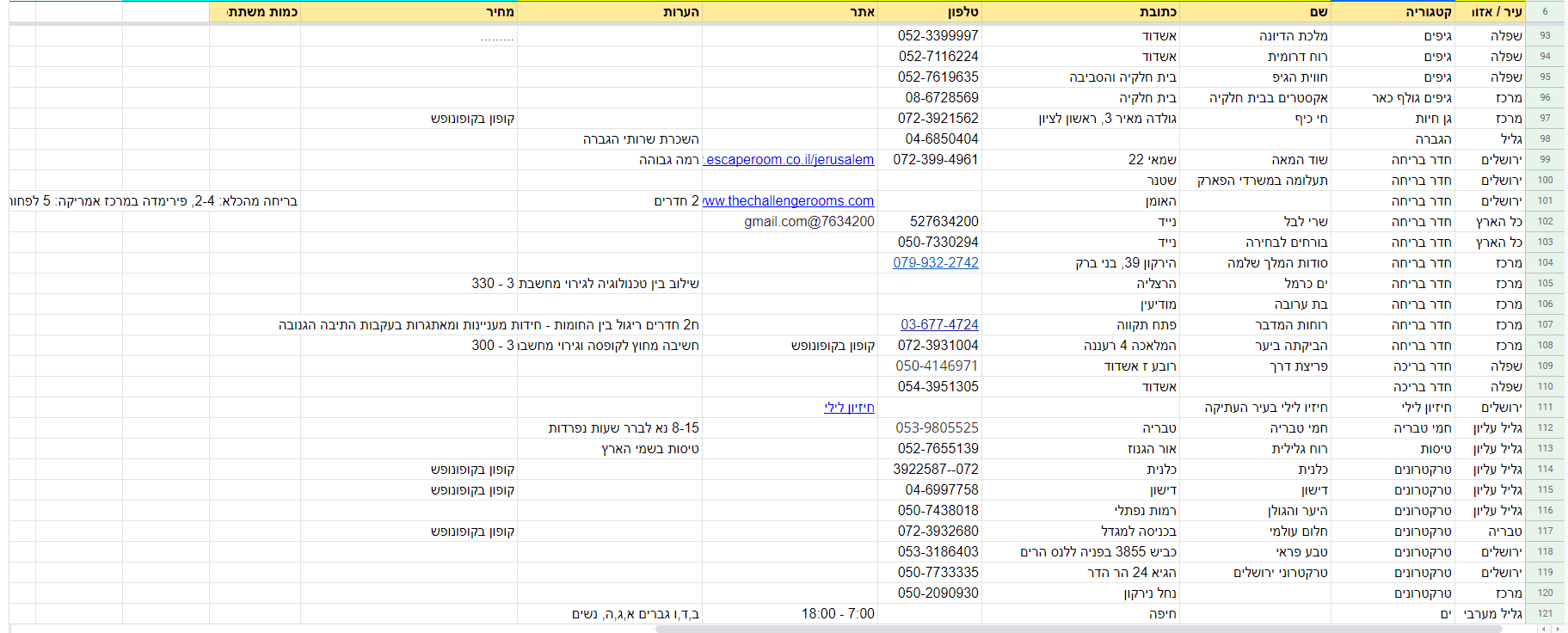The width and height of the screenshot is (1568, 633).
Task: Click the horizontal scrollbar thumb
Action: pyautogui.click(x=1079, y=629)
